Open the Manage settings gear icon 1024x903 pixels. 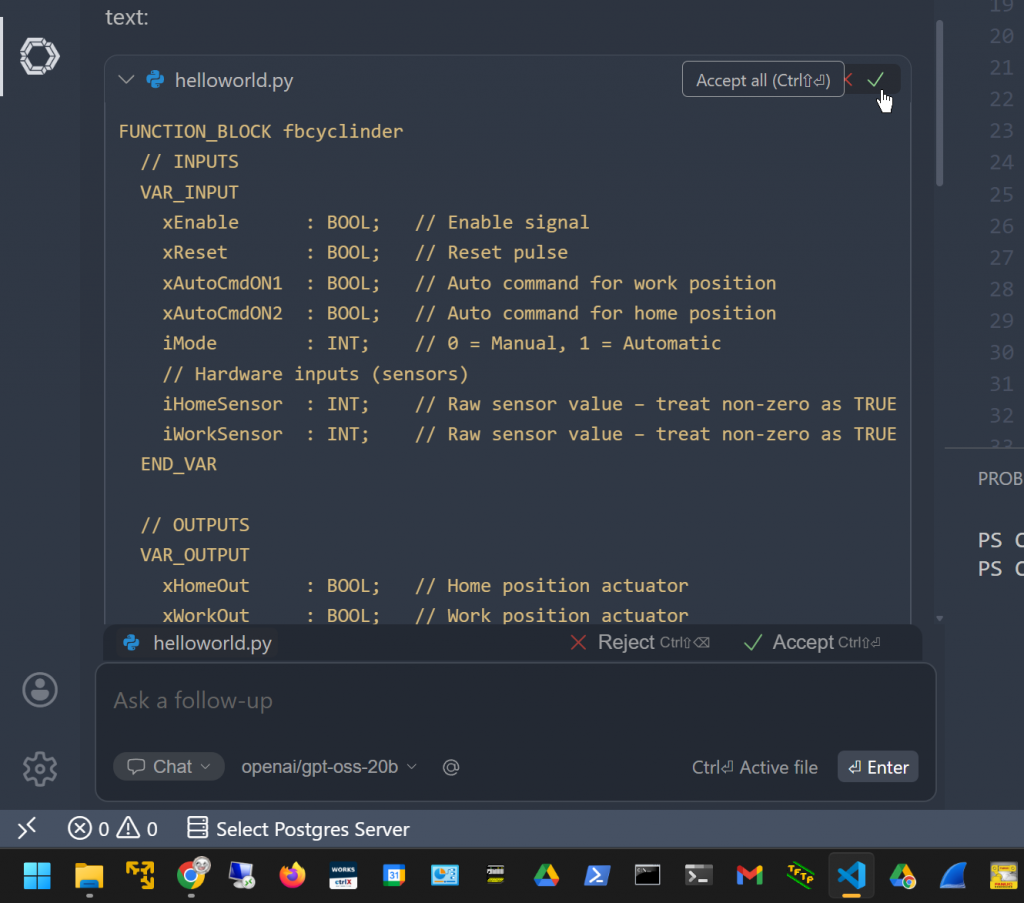(40, 768)
